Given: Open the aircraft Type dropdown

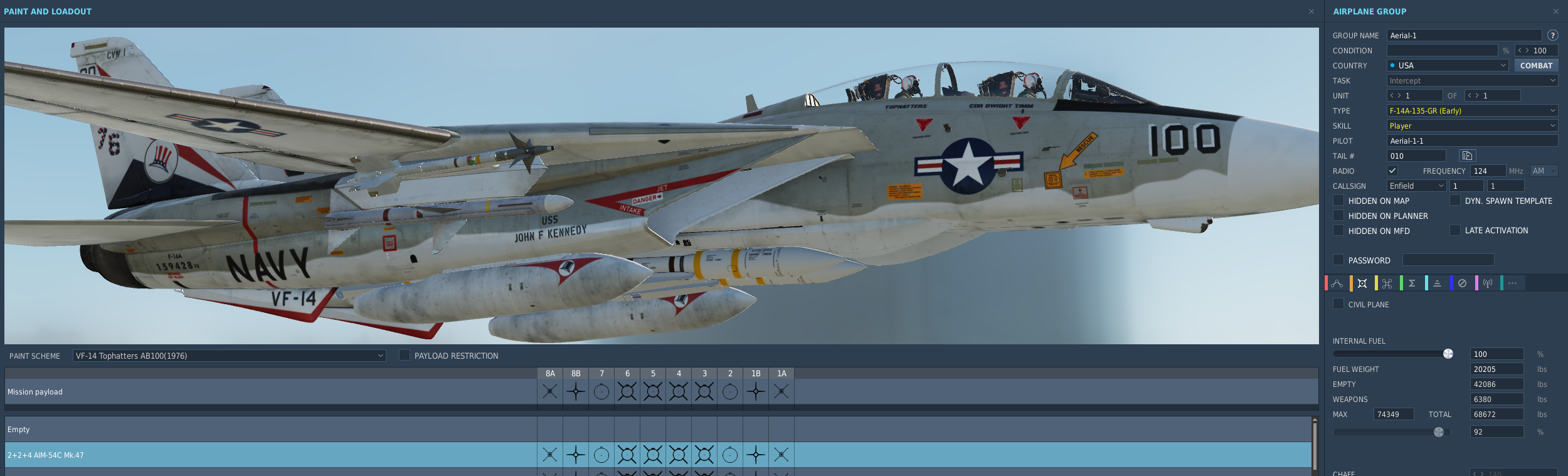Looking at the screenshot, I should click(1472, 110).
